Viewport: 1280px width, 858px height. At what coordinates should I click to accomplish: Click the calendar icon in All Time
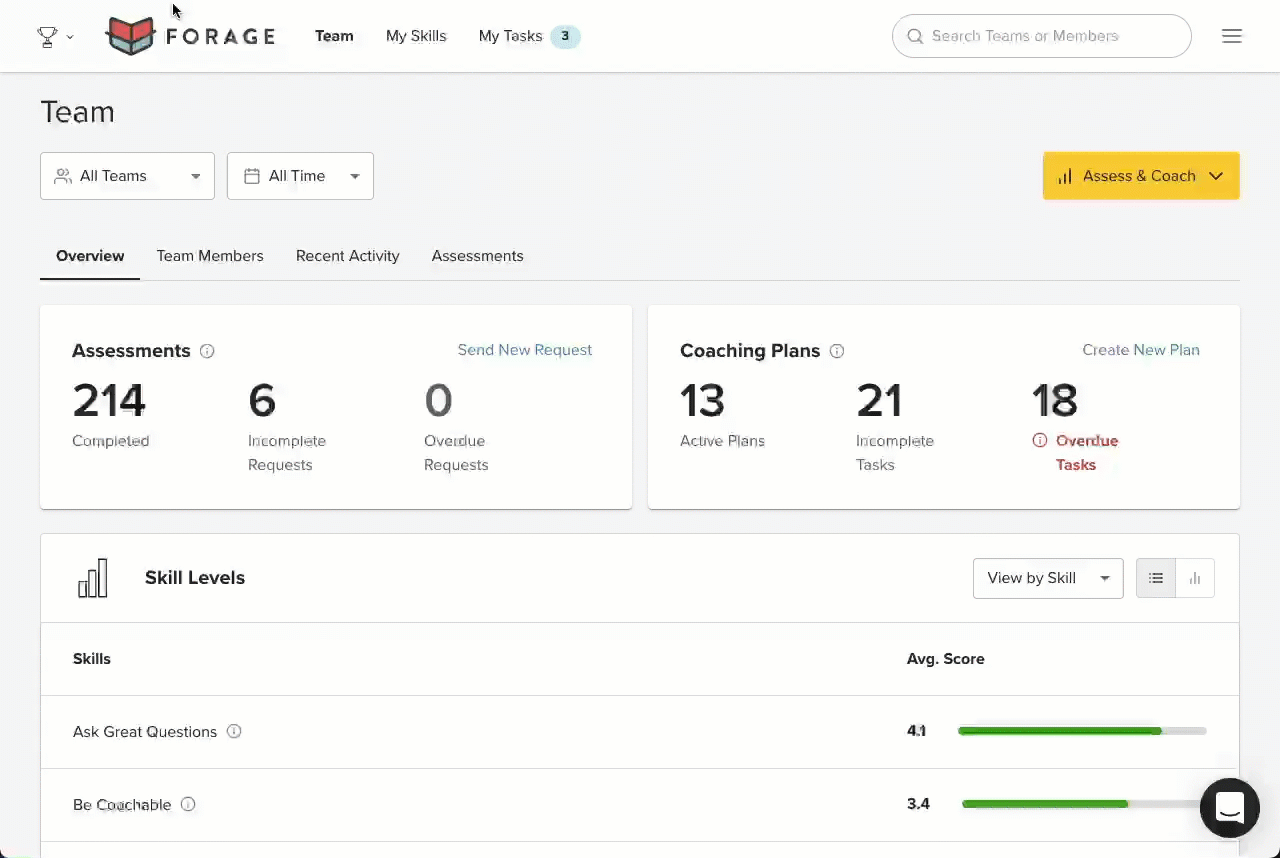tap(252, 176)
